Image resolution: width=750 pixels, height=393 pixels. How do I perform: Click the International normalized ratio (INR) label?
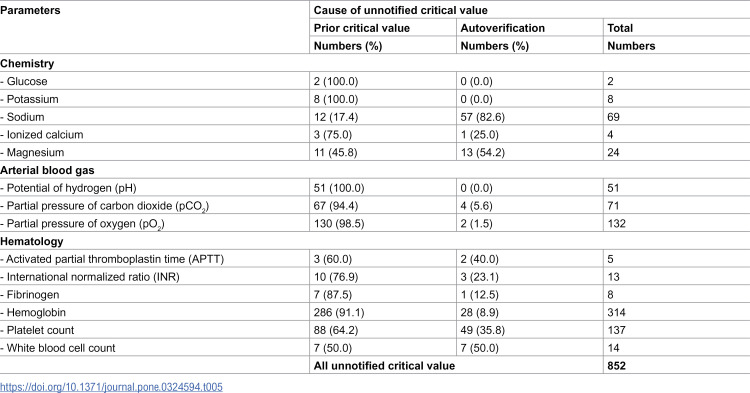(90, 277)
